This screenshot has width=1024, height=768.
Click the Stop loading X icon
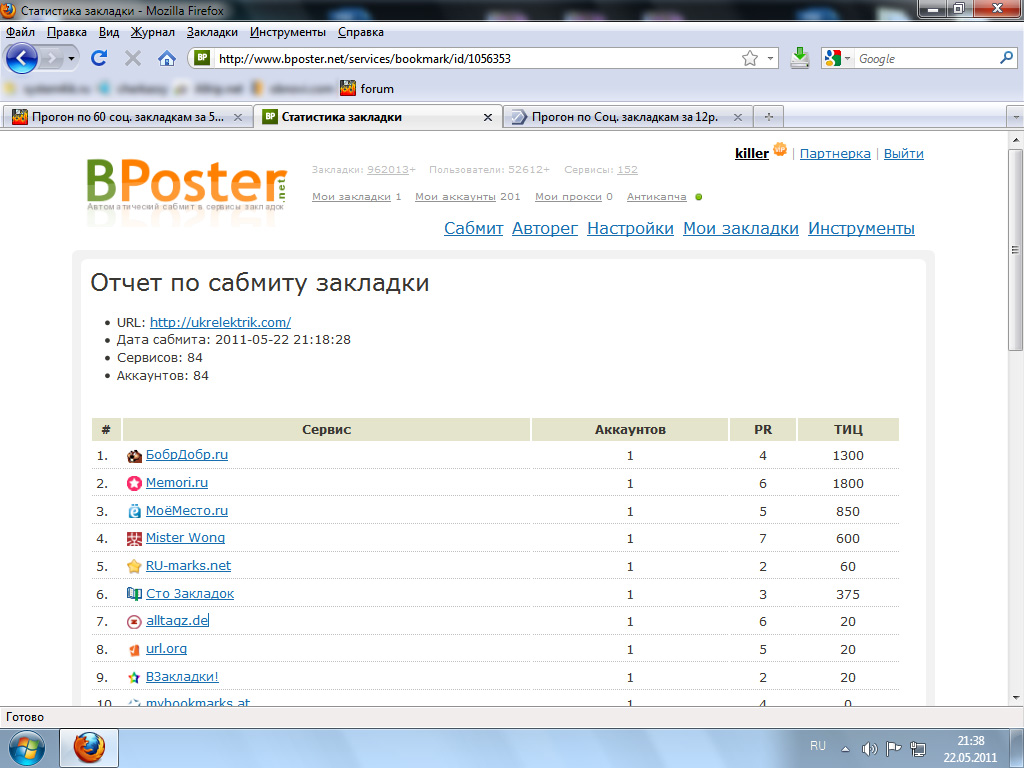click(133, 59)
